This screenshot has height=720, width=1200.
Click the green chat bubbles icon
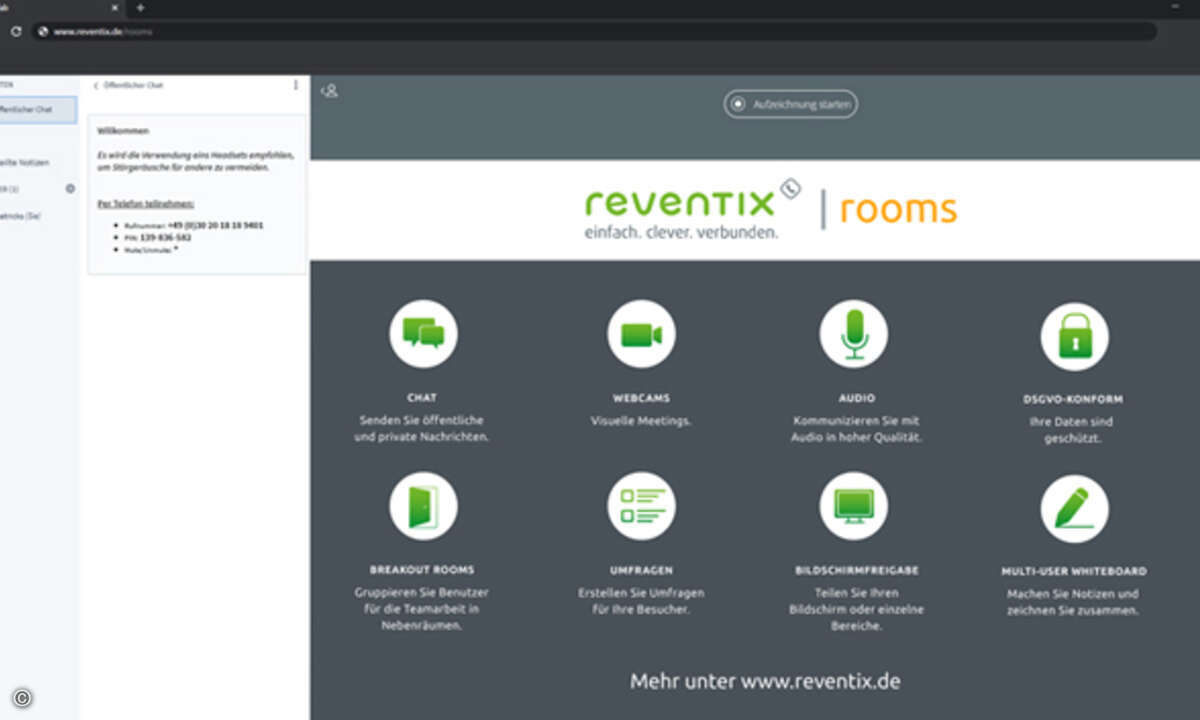pos(423,334)
